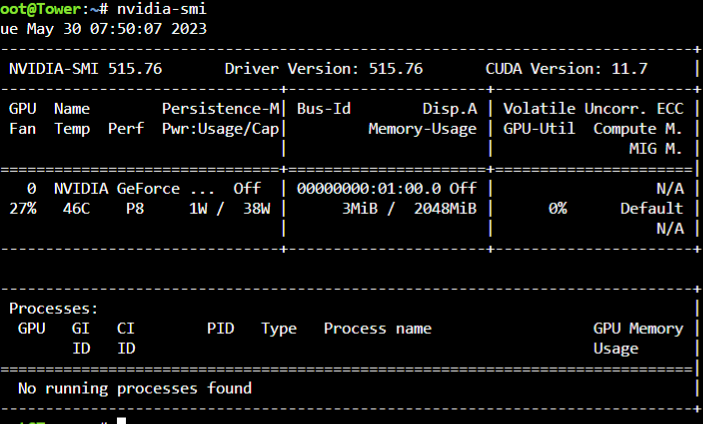Click the typed 'nvidia-smi' command

(x=162, y=9)
